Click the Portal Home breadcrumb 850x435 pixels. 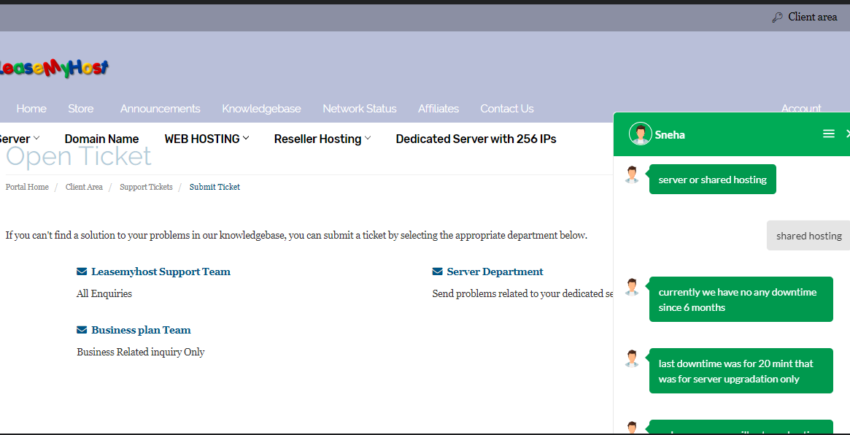(27, 187)
